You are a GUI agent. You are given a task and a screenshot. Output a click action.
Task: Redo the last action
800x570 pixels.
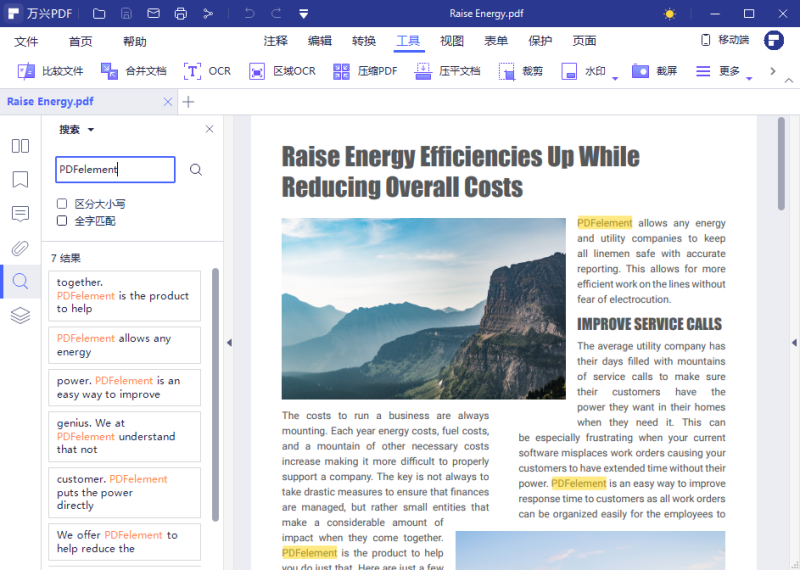(276, 14)
